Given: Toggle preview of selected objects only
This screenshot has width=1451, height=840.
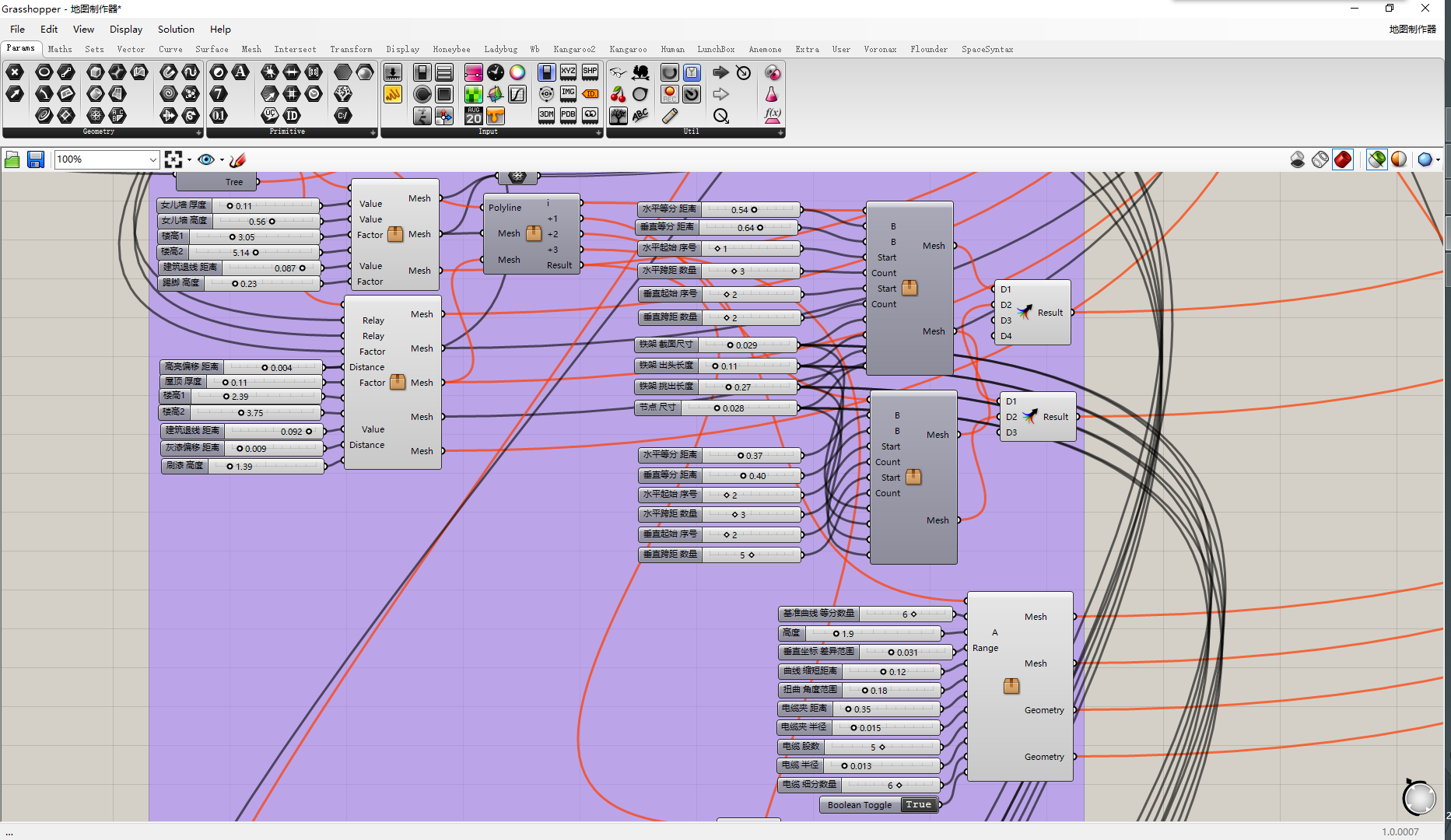Looking at the screenshot, I should (1376, 159).
